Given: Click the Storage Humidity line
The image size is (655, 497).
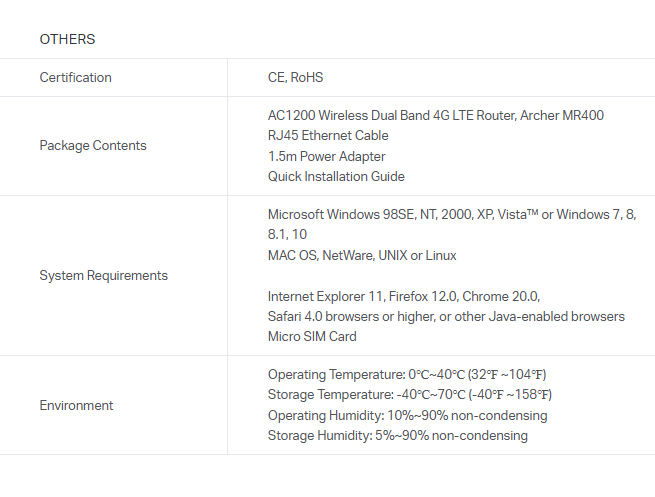Looking at the screenshot, I should (x=397, y=435).
